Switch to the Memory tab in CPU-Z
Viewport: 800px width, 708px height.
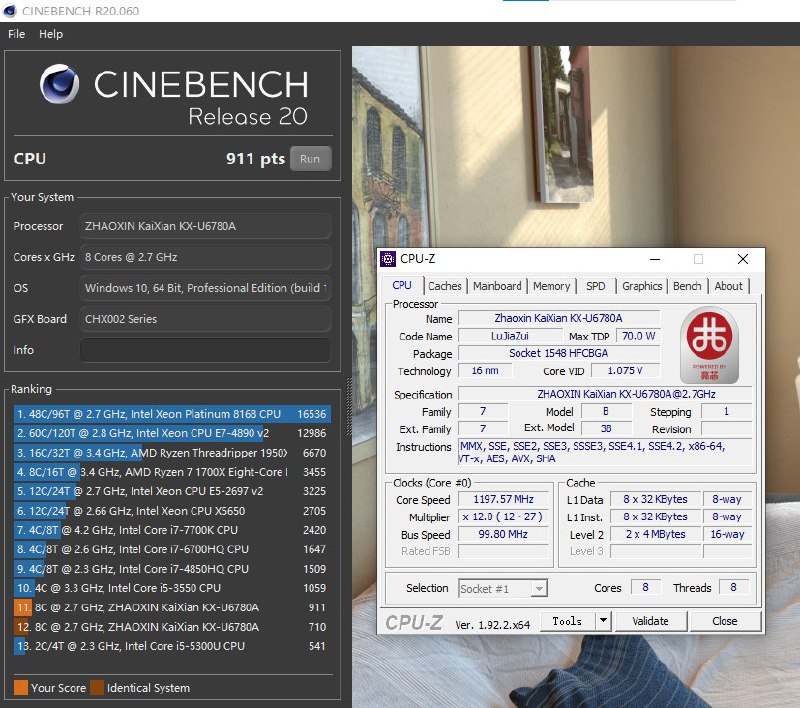[551, 286]
